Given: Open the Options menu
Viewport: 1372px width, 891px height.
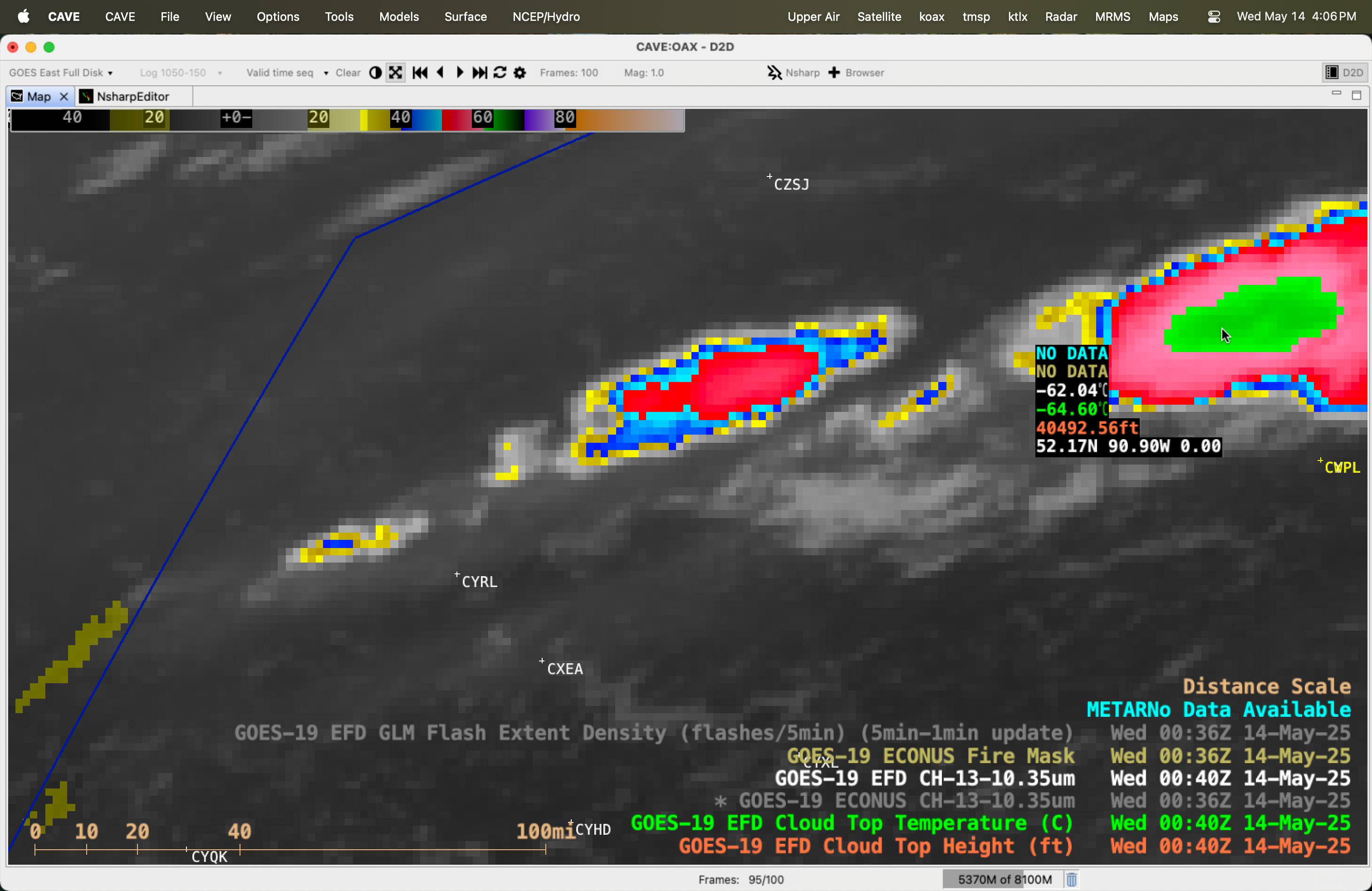Looking at the screenshot, I should point(278,17).
